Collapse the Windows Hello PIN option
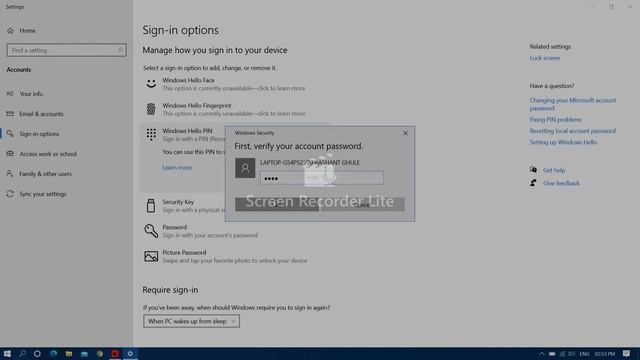This screenshot has width=640, height=360. pos(187,131)
